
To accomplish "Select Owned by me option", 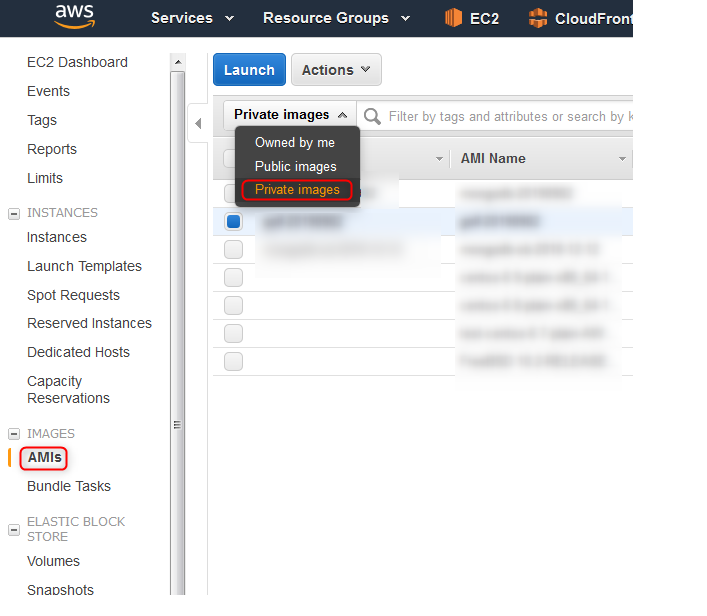I will coord(295,143).
